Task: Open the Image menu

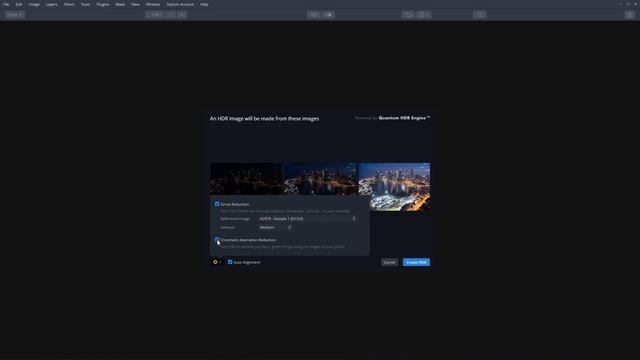Action: [34, 4]
